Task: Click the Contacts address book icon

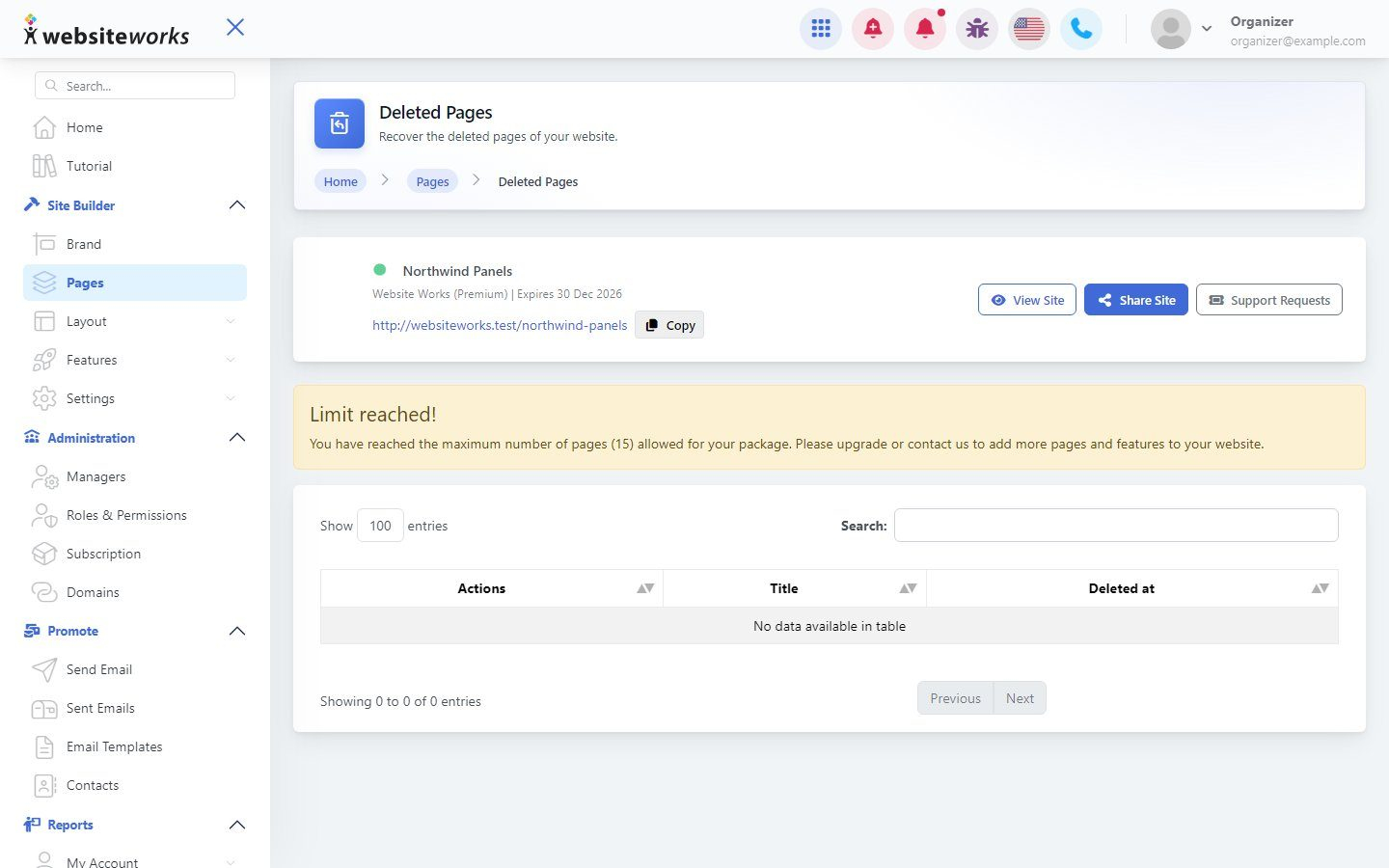Action: tap(44, 785)
